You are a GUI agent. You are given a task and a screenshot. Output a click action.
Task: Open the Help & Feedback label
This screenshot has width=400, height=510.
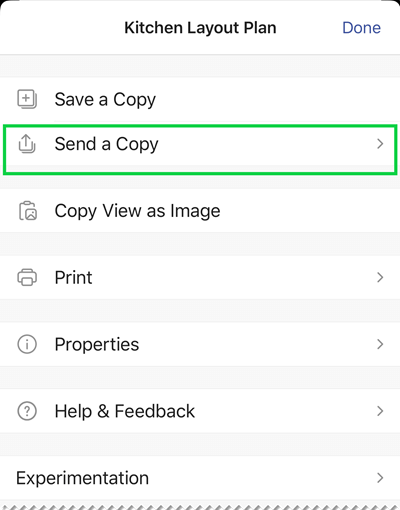[125, 411]
